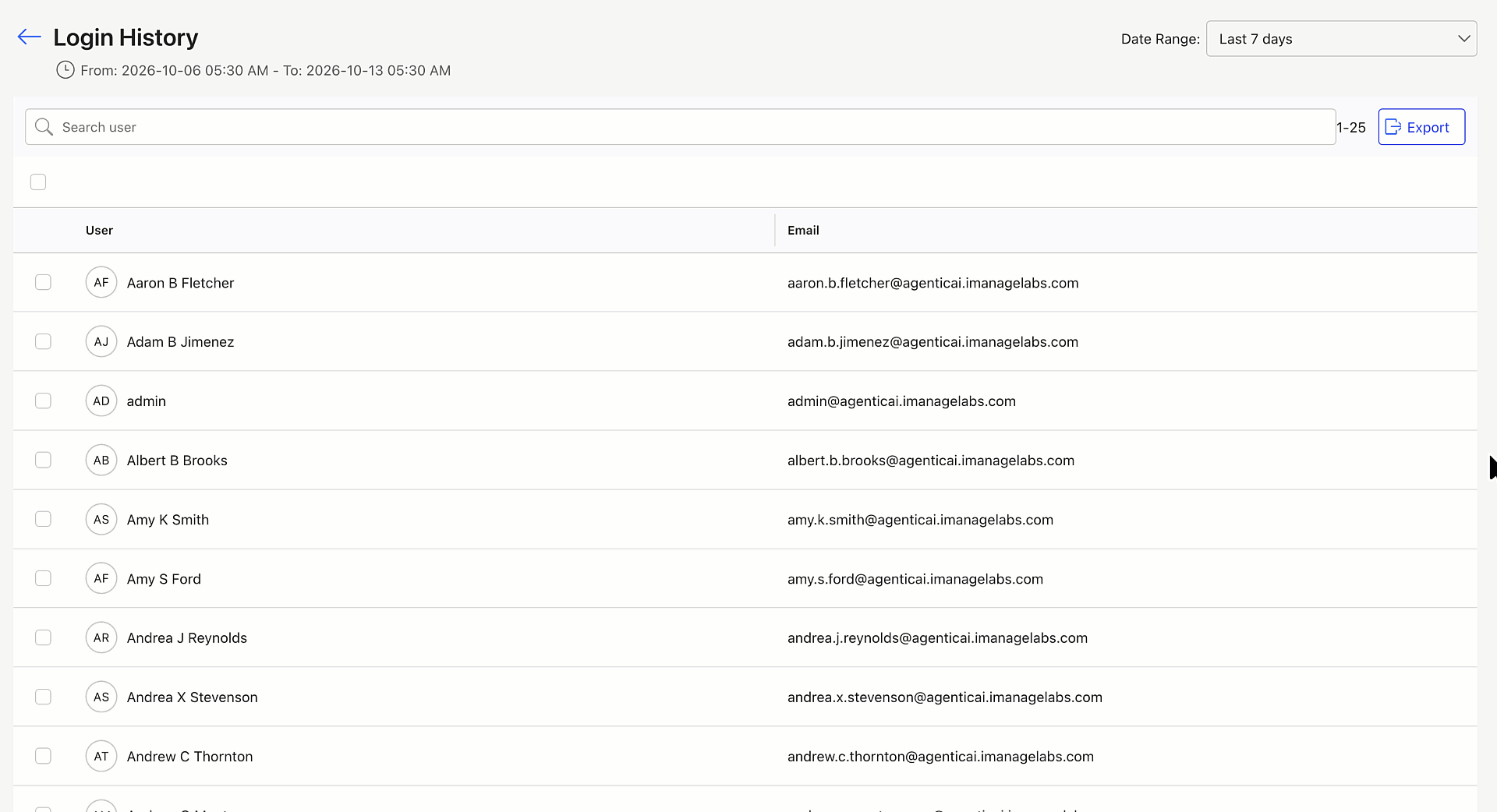The width and height of the screenshot is (1497, 812).
Task: Click email aaron.b.fletcher@agenticai.imanagelabs.com
Action: click(933, 283)
